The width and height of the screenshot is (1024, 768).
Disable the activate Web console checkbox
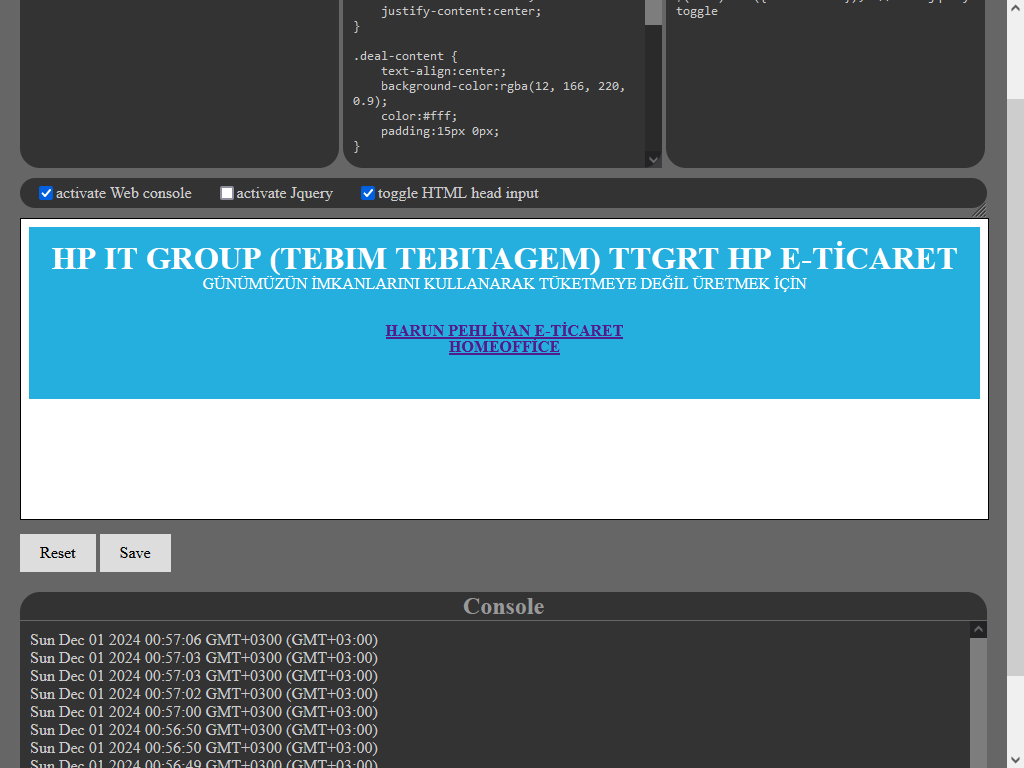46,193
